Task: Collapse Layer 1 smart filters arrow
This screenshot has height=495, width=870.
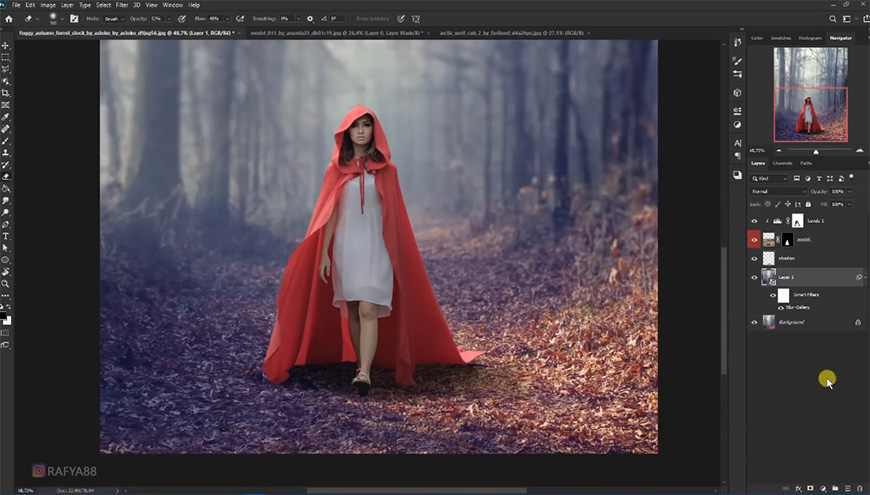Action: point(866,277)
